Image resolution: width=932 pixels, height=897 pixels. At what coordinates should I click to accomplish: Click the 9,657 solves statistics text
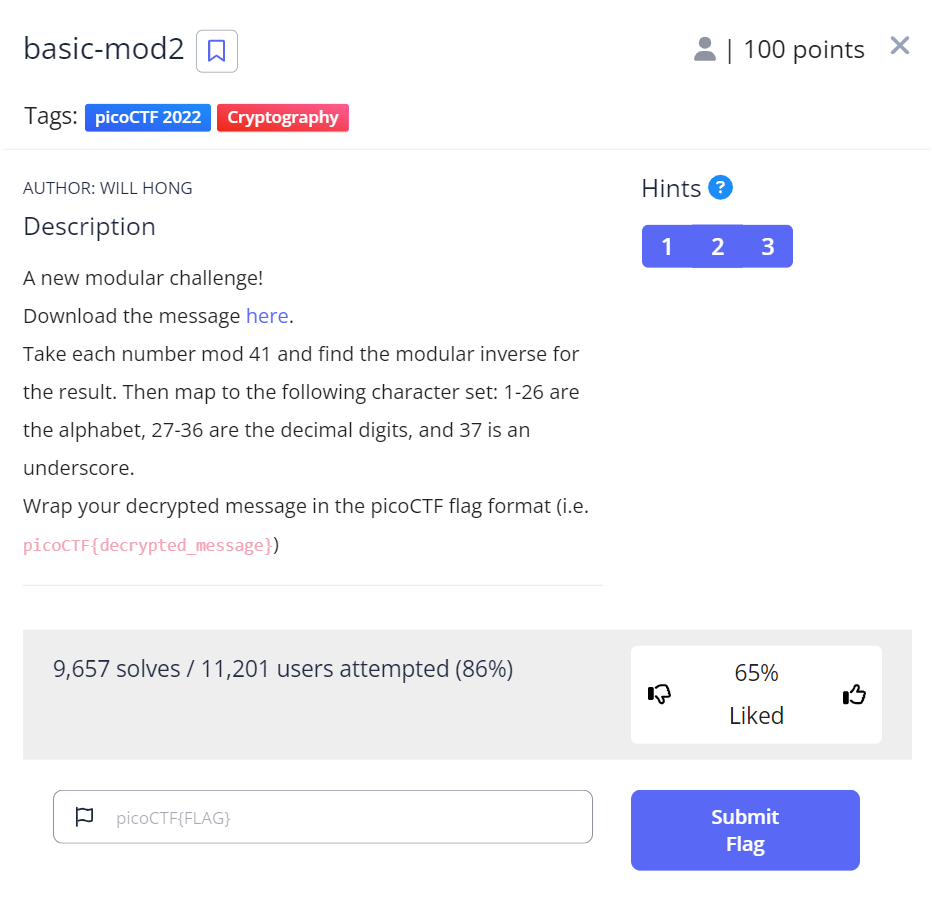pyautogui.click(x=283, y=668)
